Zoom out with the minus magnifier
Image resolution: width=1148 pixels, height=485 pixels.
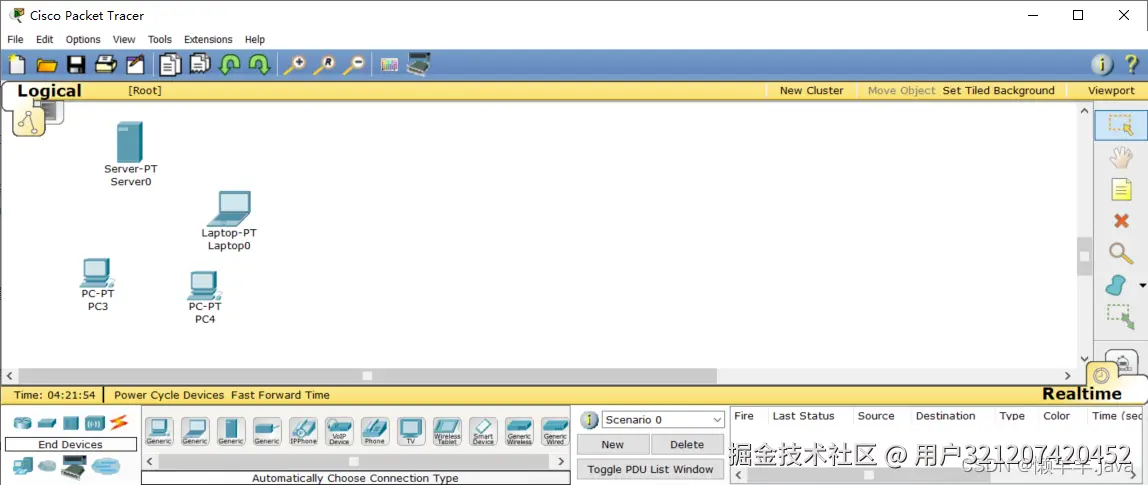[x=354, y=65]
